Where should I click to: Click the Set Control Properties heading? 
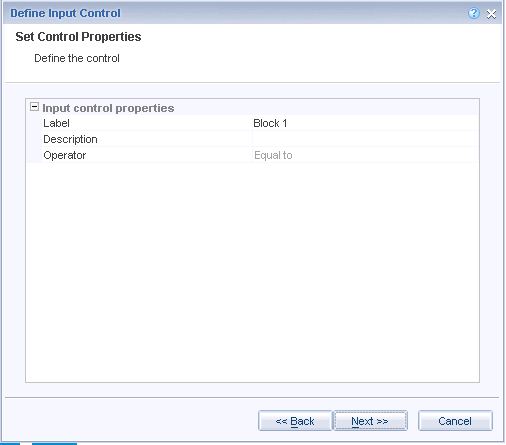click(78, 37)
